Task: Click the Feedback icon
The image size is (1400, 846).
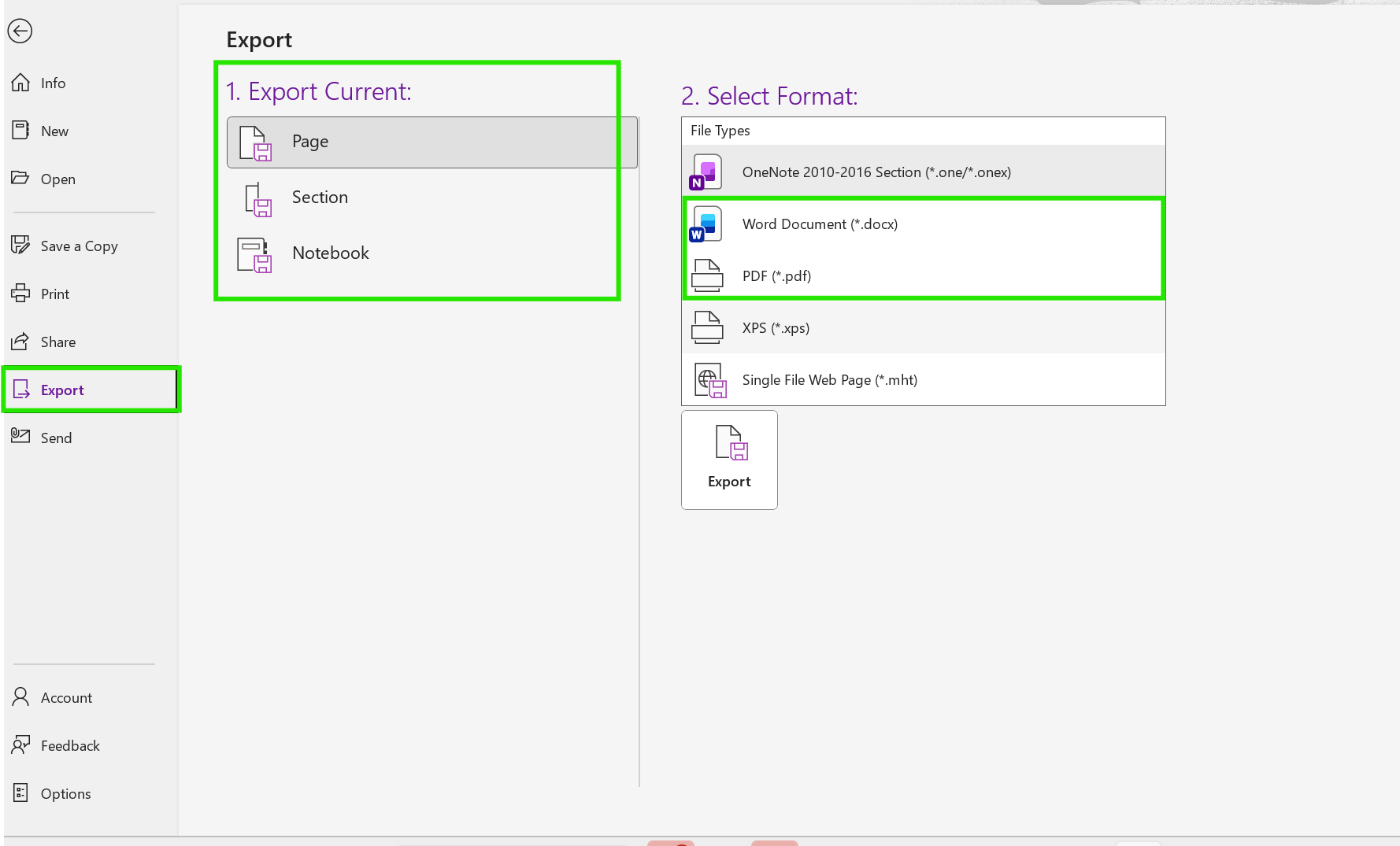Action: pos(20,744)
